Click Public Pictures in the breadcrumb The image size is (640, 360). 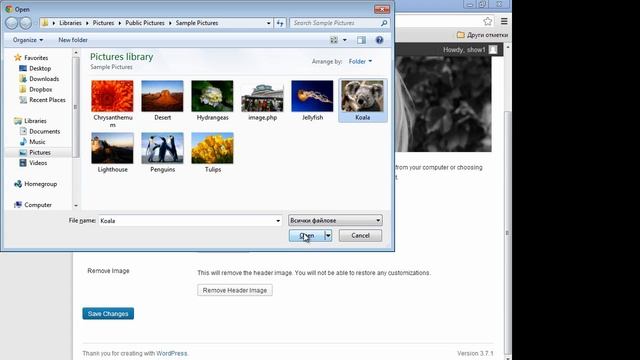click(x=145, y=23)
